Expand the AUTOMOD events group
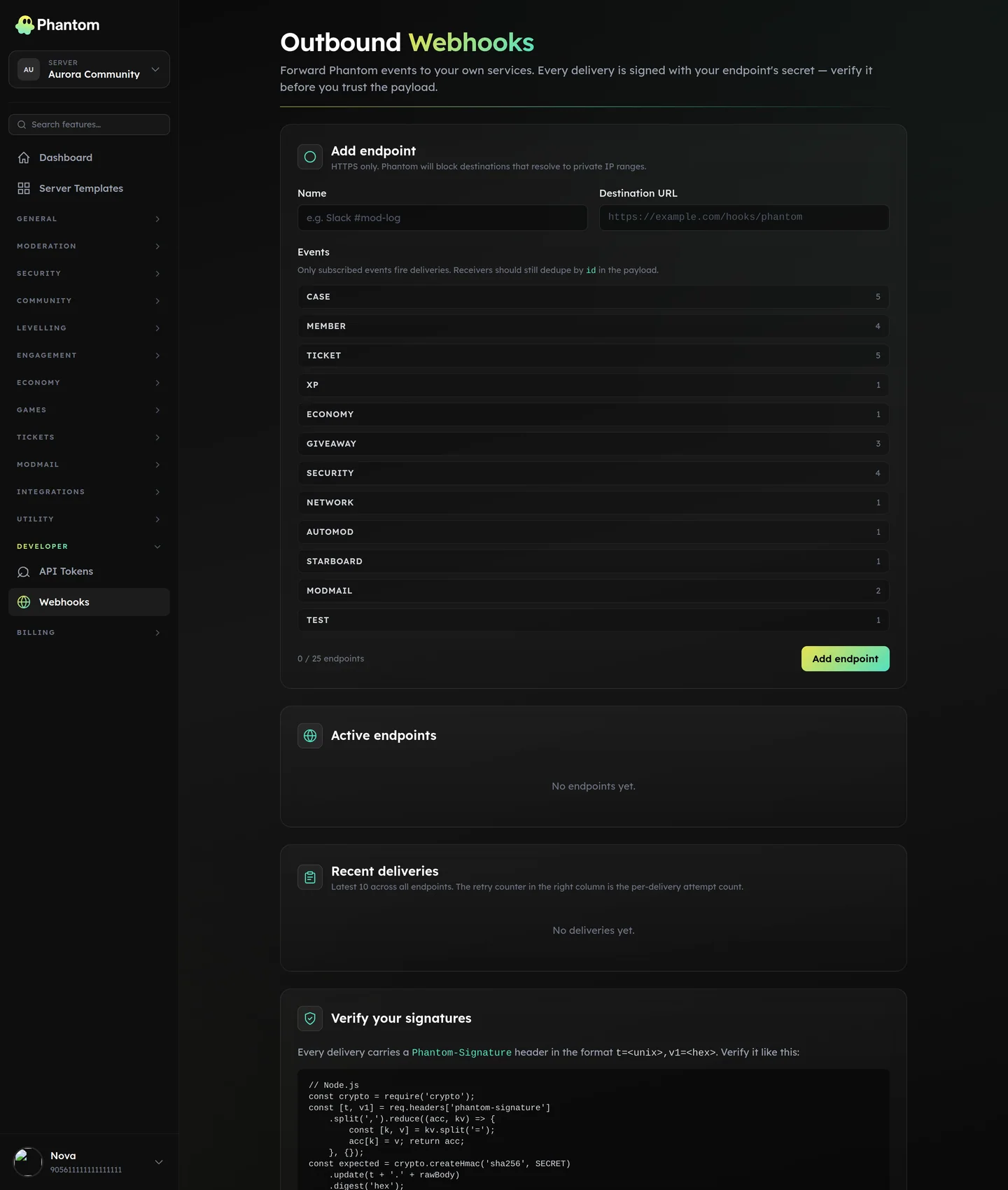Screen dimensions: 1008x1190 click(x=593, y=532)
